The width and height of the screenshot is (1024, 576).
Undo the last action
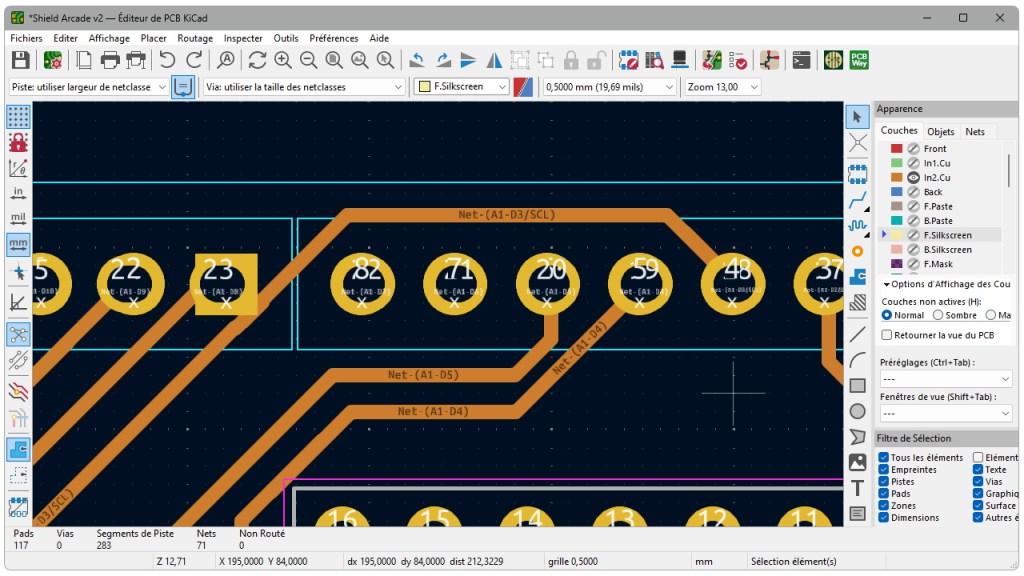[167, 60]
